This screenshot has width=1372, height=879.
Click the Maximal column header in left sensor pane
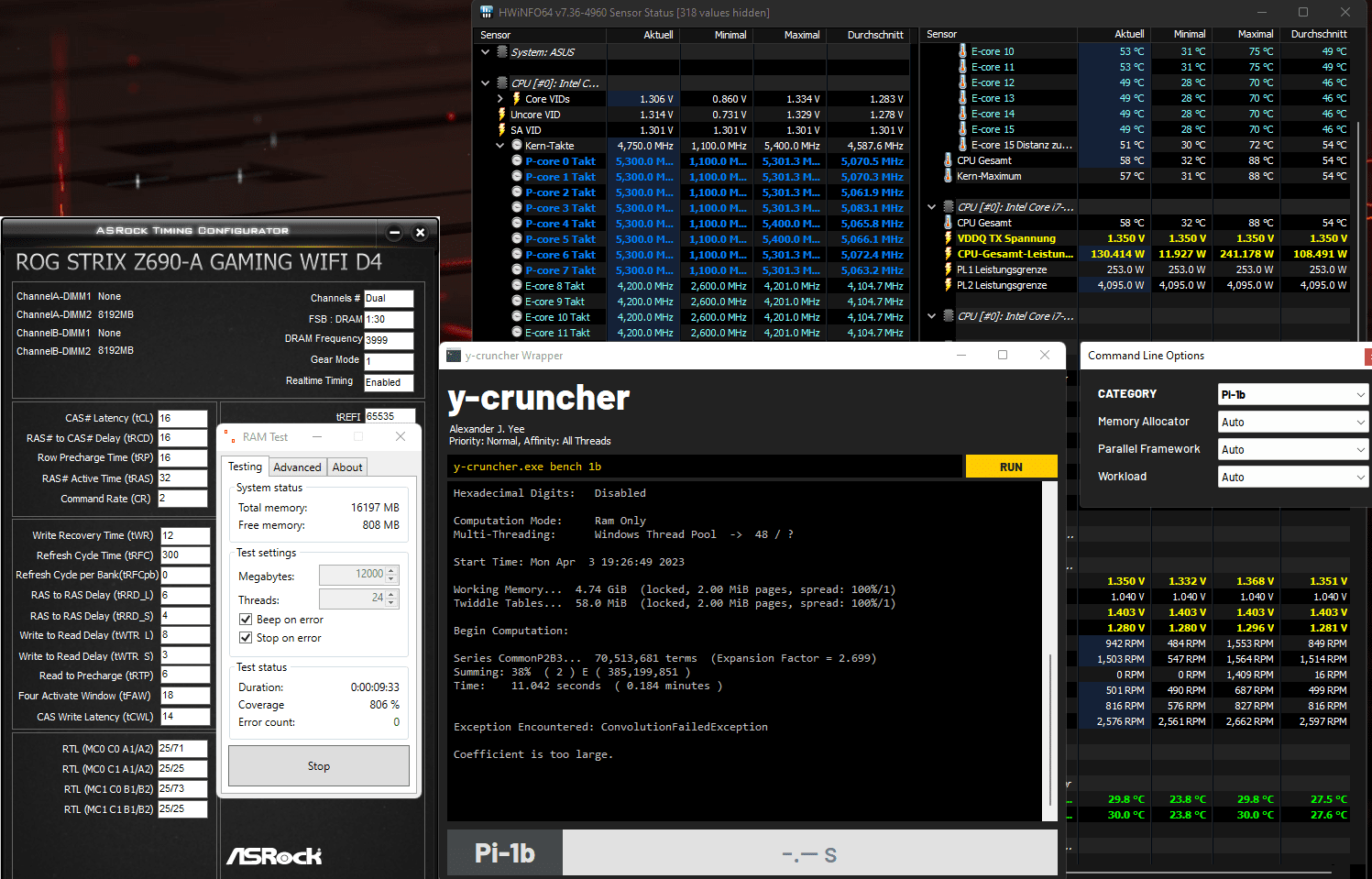click(x=789, y=35)
